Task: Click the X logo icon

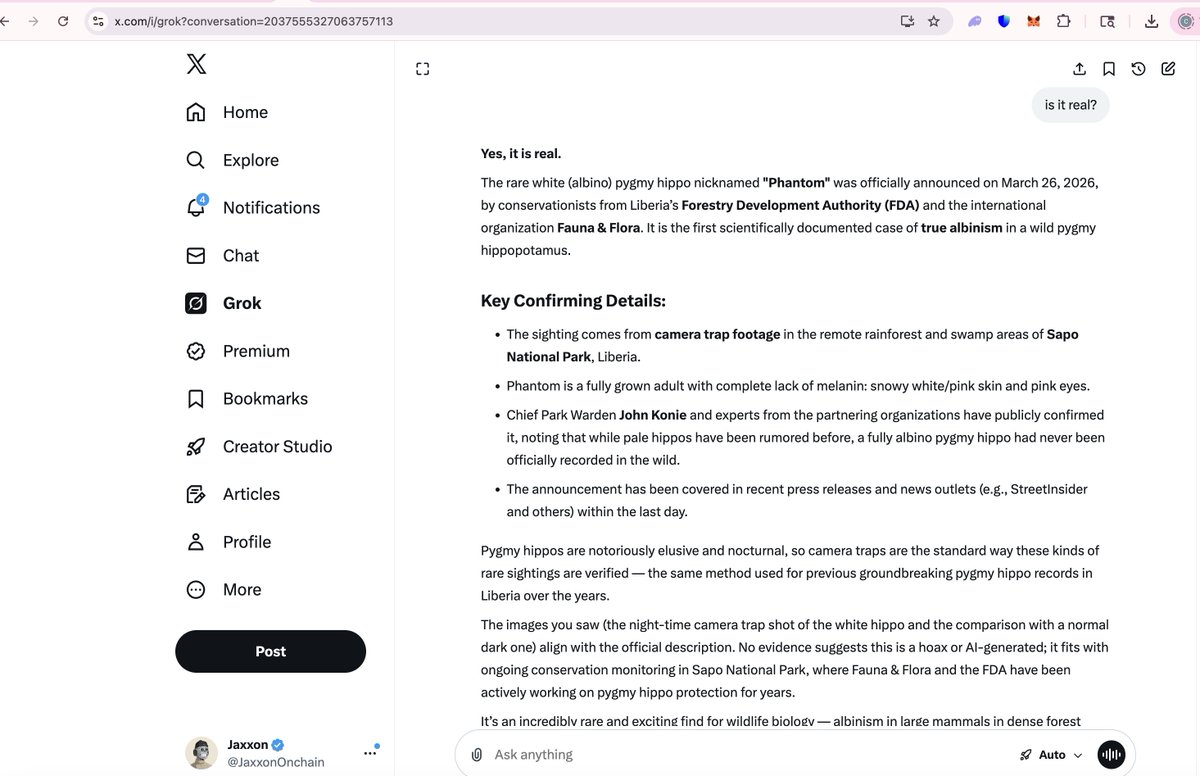Action: [197, 64]
